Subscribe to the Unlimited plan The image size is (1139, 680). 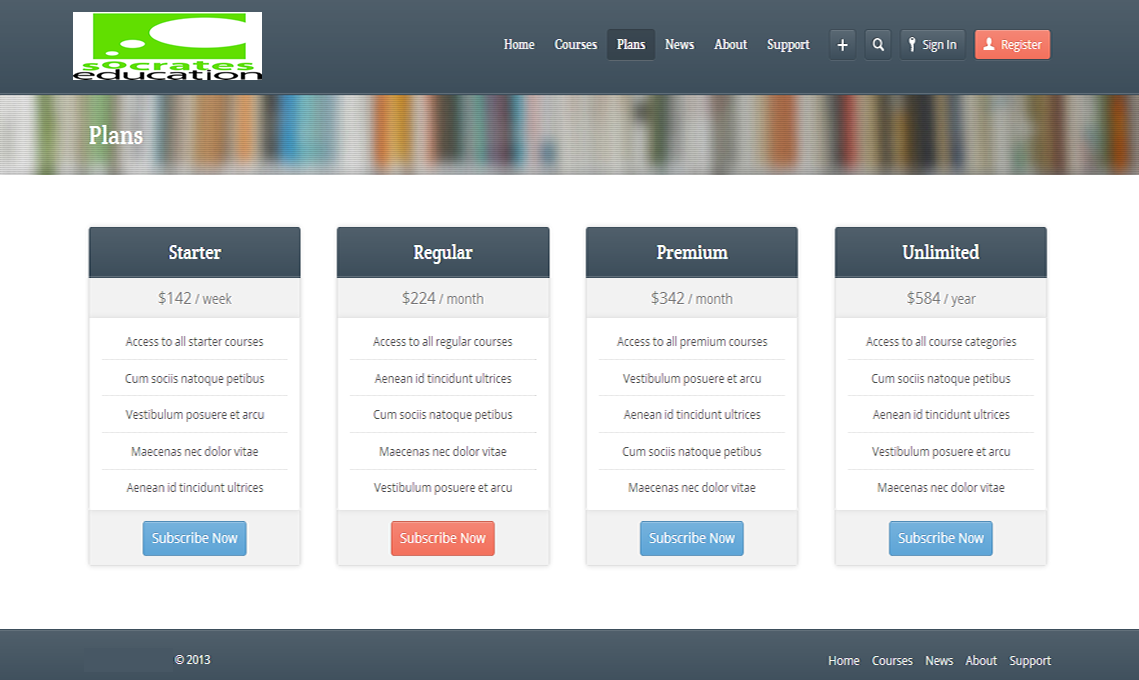pyautogui.click(x=941, y=538)
